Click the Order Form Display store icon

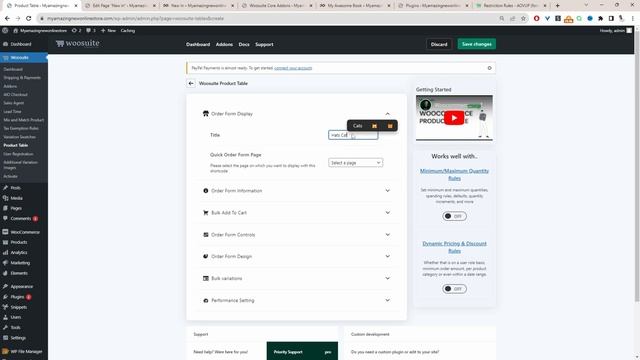tap(206, 113)
